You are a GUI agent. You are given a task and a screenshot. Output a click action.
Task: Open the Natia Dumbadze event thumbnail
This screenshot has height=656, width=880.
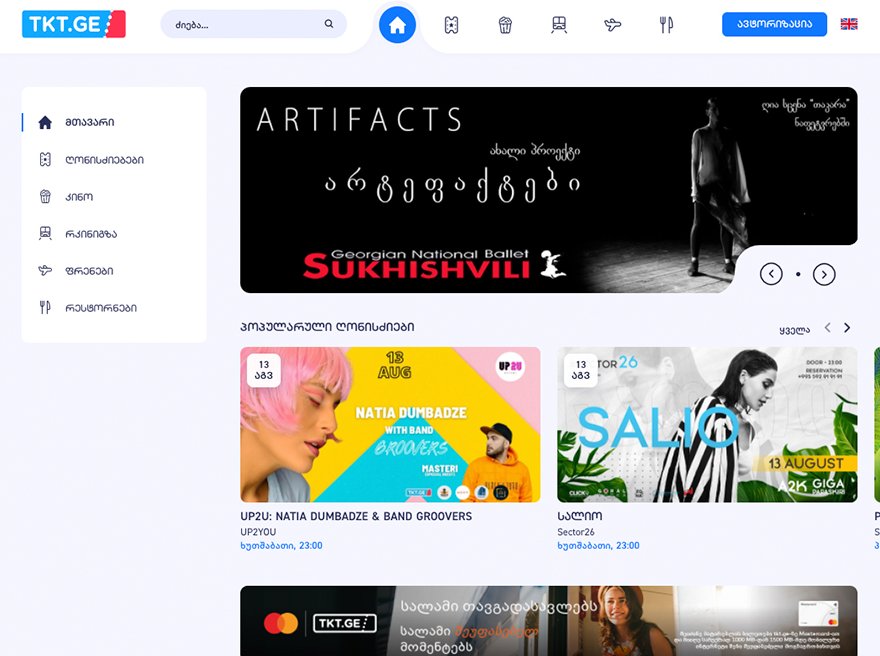pyautogui.click(x=390, y=424)
